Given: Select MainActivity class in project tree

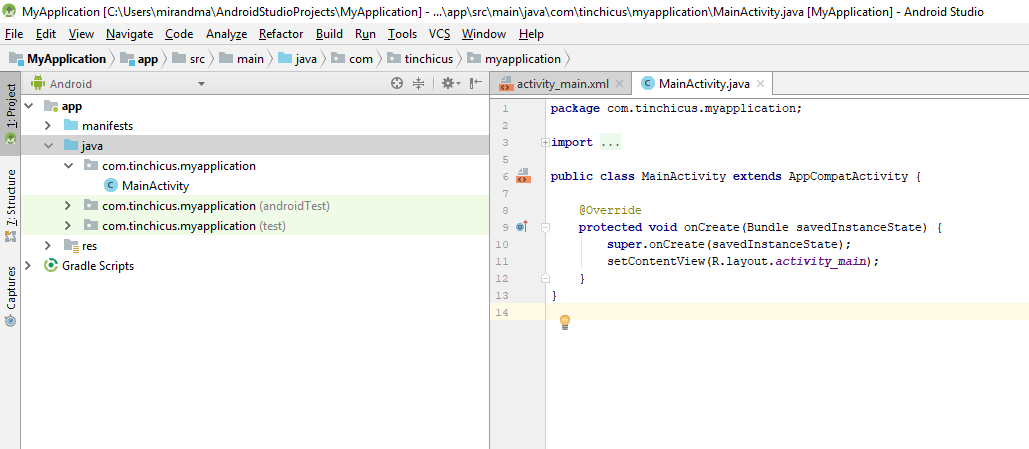Looking at the screenshot, I should (155, 186).
